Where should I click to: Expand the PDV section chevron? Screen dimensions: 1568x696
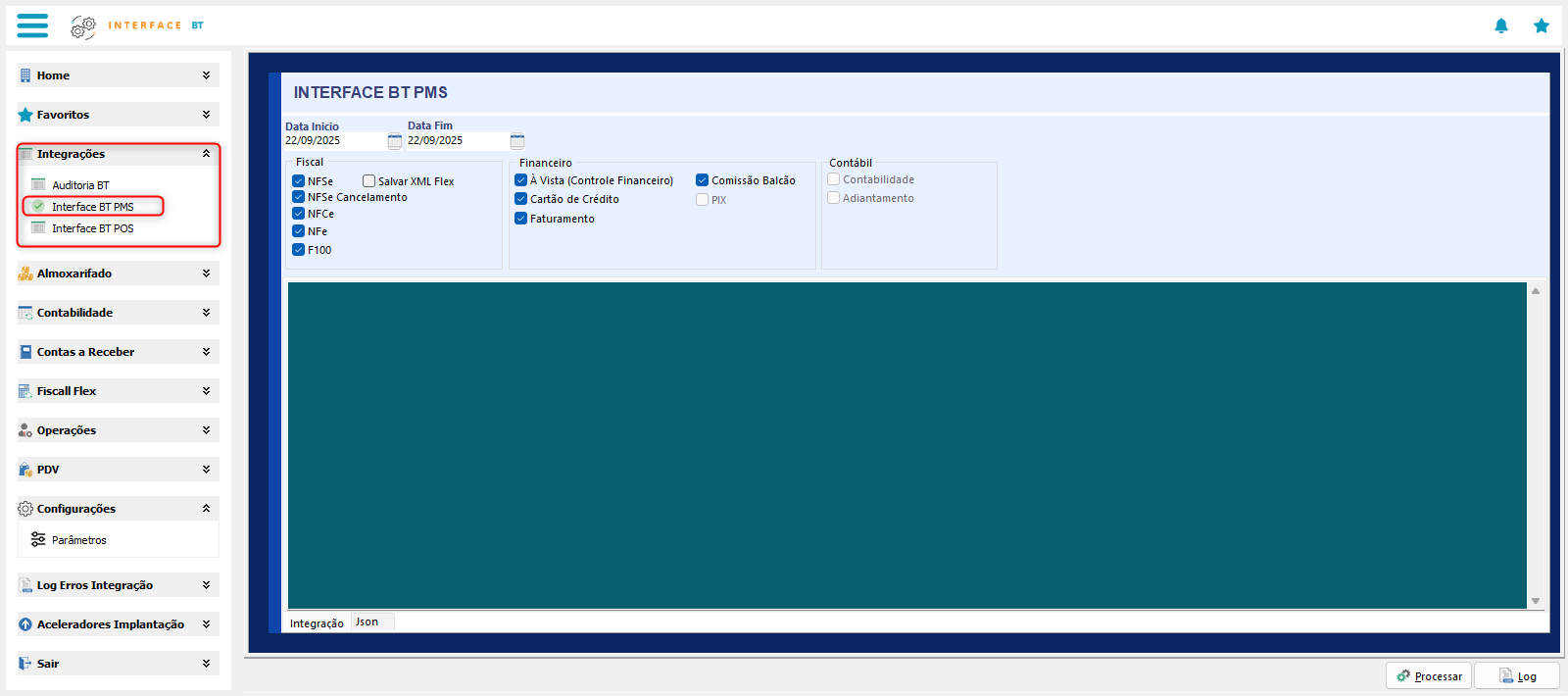[x=206, y=470]
